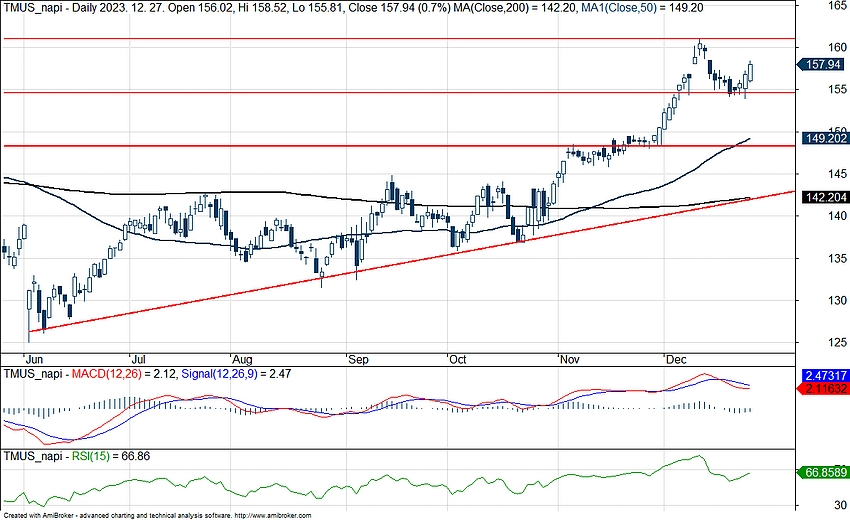Click the 66.8589 RSI value label

(822, 473)
